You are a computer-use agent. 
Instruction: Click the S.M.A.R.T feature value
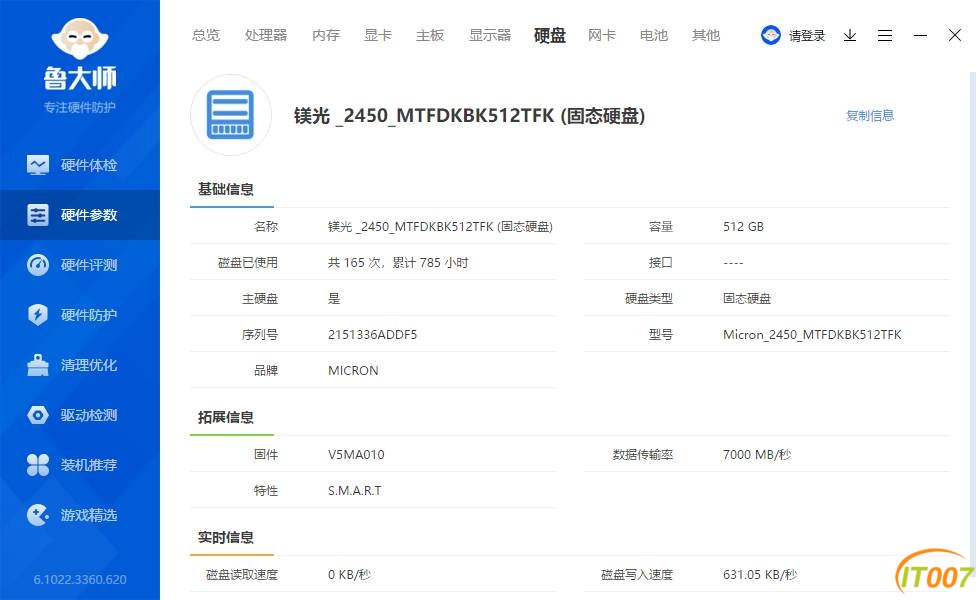coord(354,491)
